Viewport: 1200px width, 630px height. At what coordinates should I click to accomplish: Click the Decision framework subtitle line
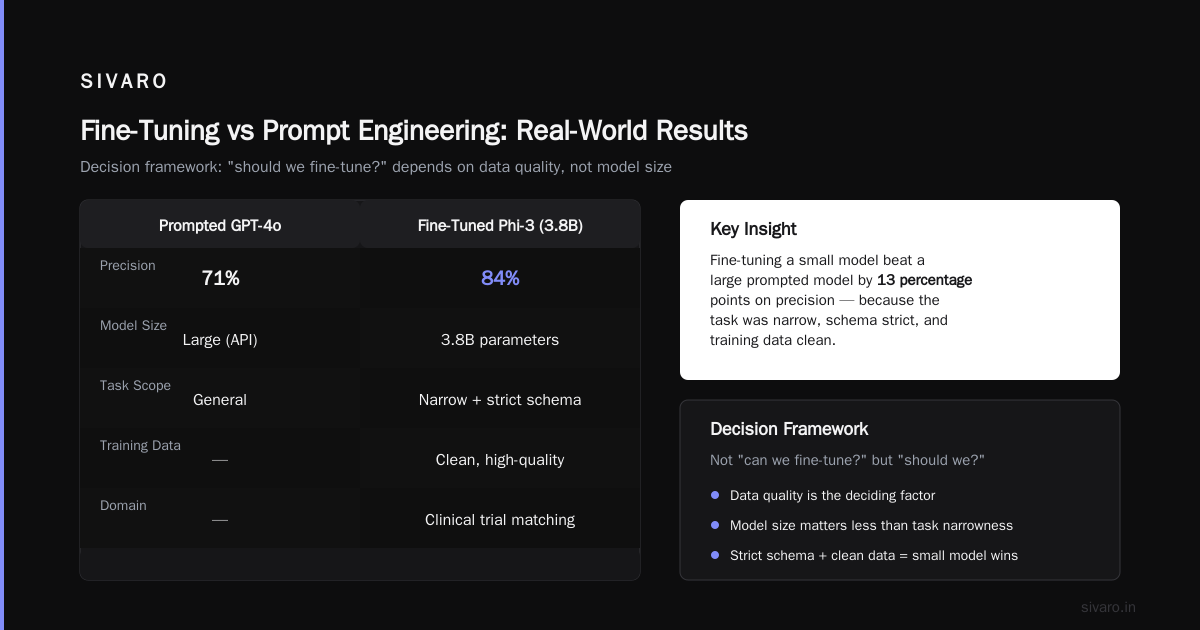pos(376,167)
